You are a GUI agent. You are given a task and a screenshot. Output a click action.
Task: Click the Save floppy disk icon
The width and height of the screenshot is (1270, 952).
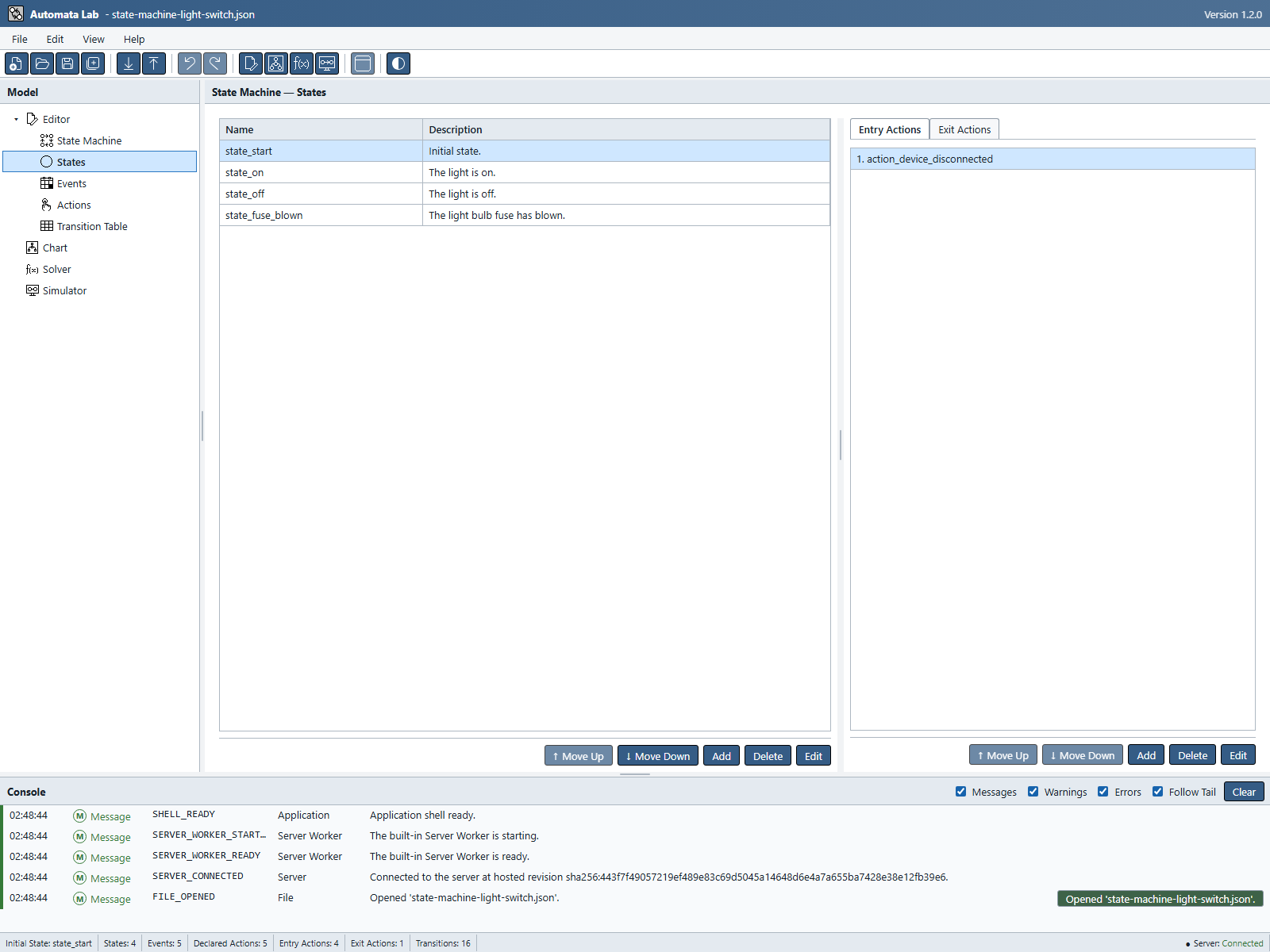pos(67,63)
